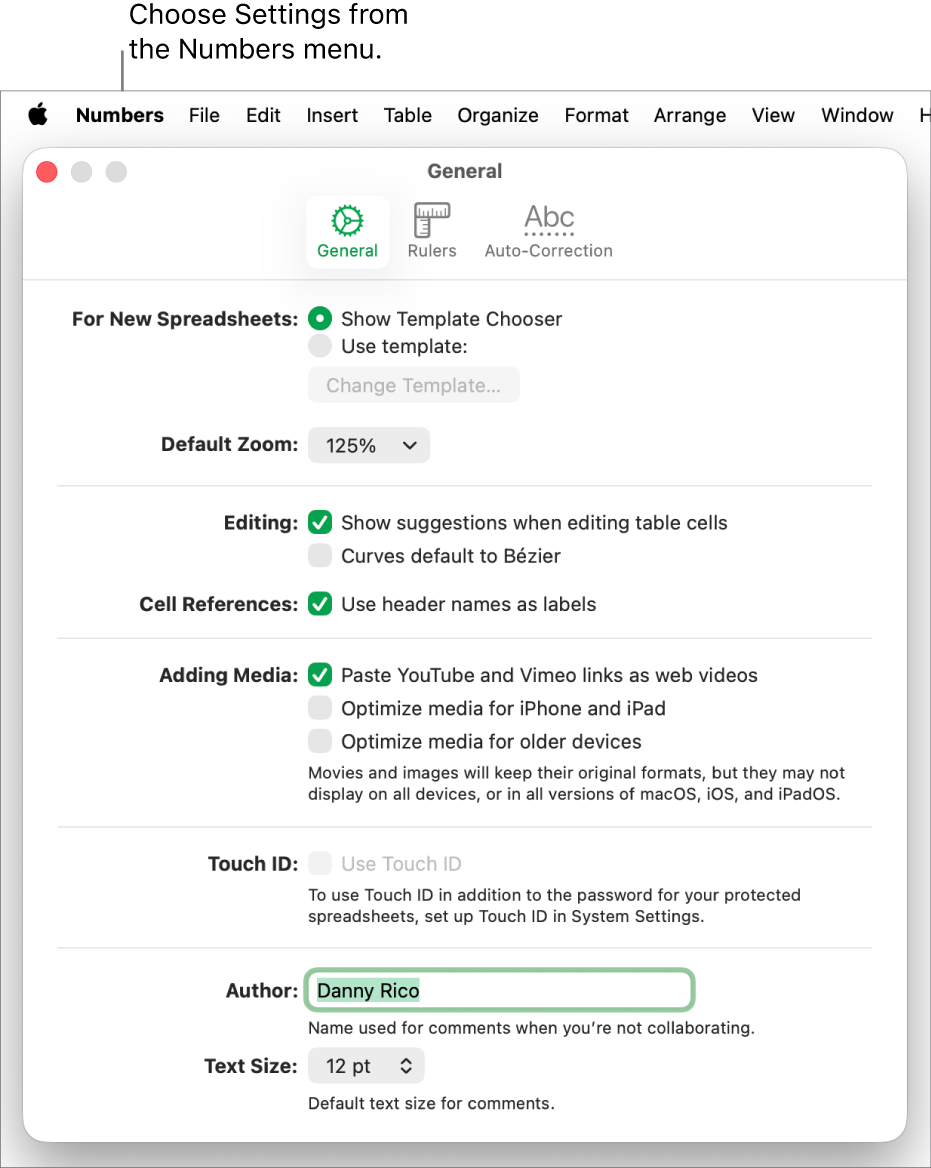This screenshot has height=1168, width=931.
Task: Disable Paste YouTube and Vimeo links option
Action: 320,675
